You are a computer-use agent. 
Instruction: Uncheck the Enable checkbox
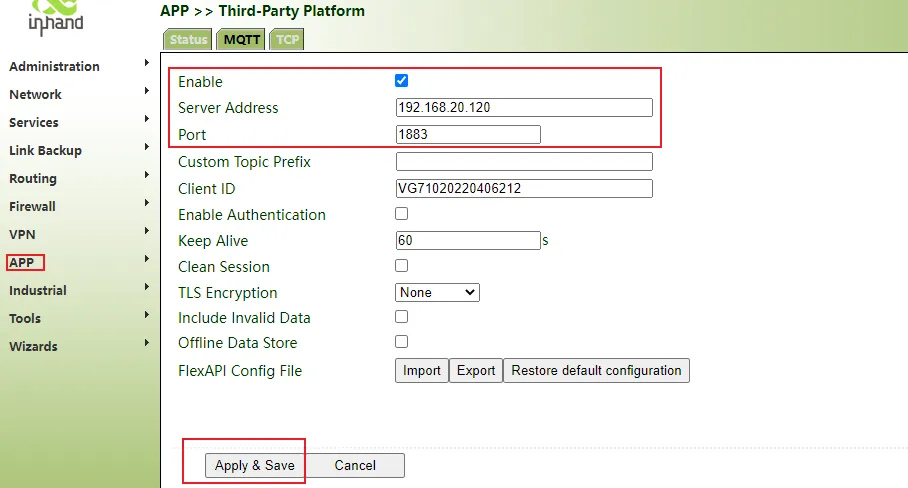tap(401, 80)
